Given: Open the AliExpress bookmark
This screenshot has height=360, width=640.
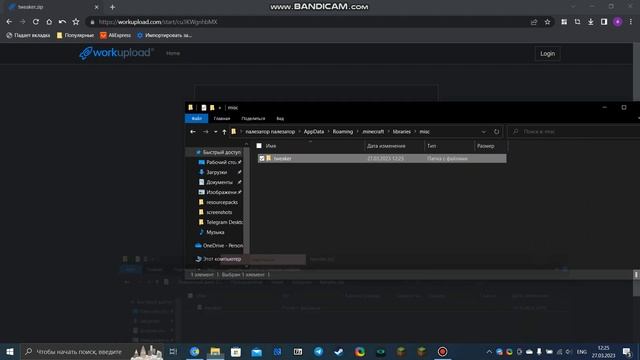Looking at the screenshot, I should pyautogui.click(x=116, y=36).
